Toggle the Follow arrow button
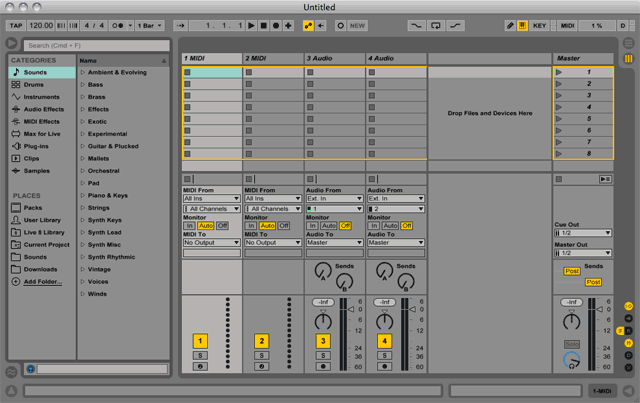 coord(180,26)
